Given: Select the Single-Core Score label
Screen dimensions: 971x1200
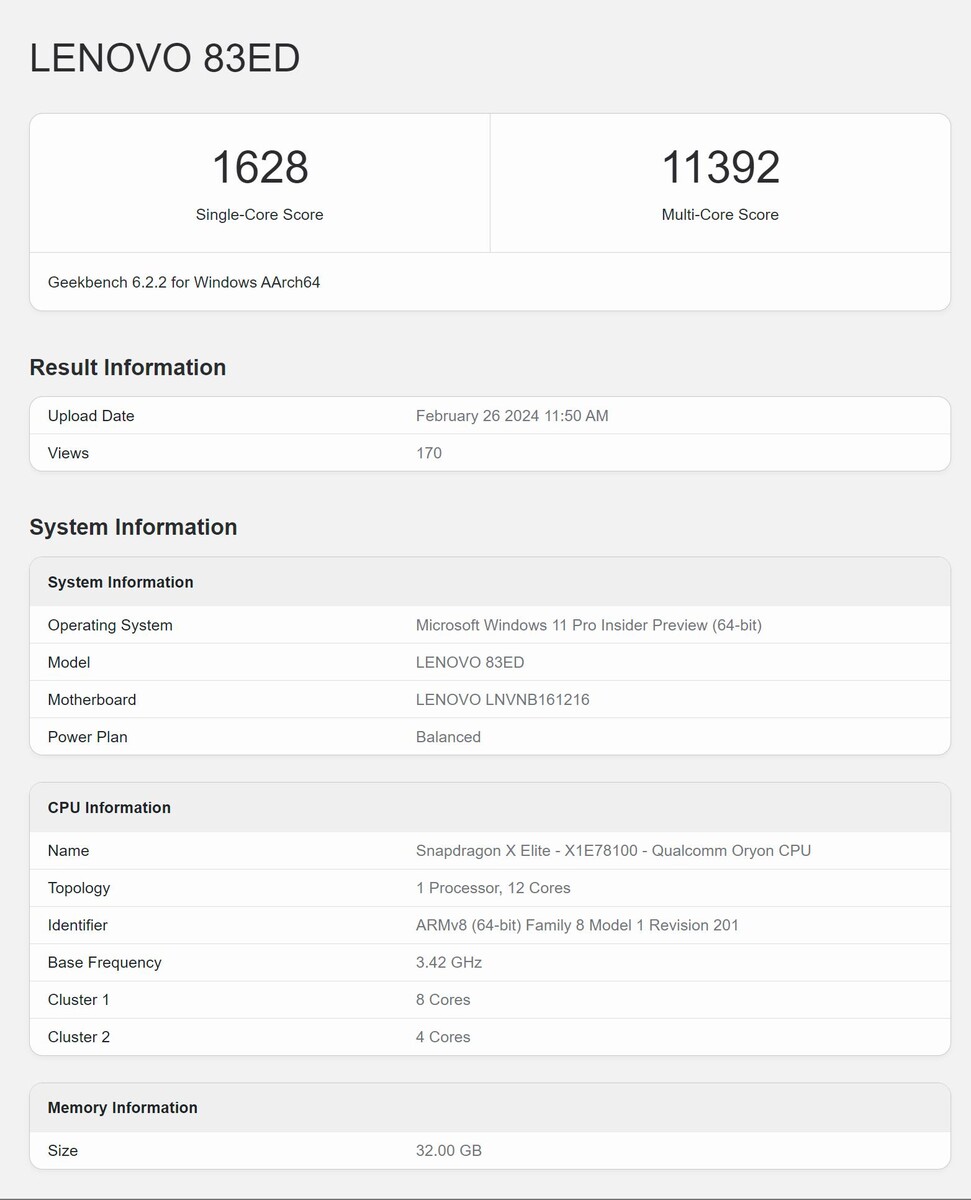Looking at the screenshot, I should (260, 215).
